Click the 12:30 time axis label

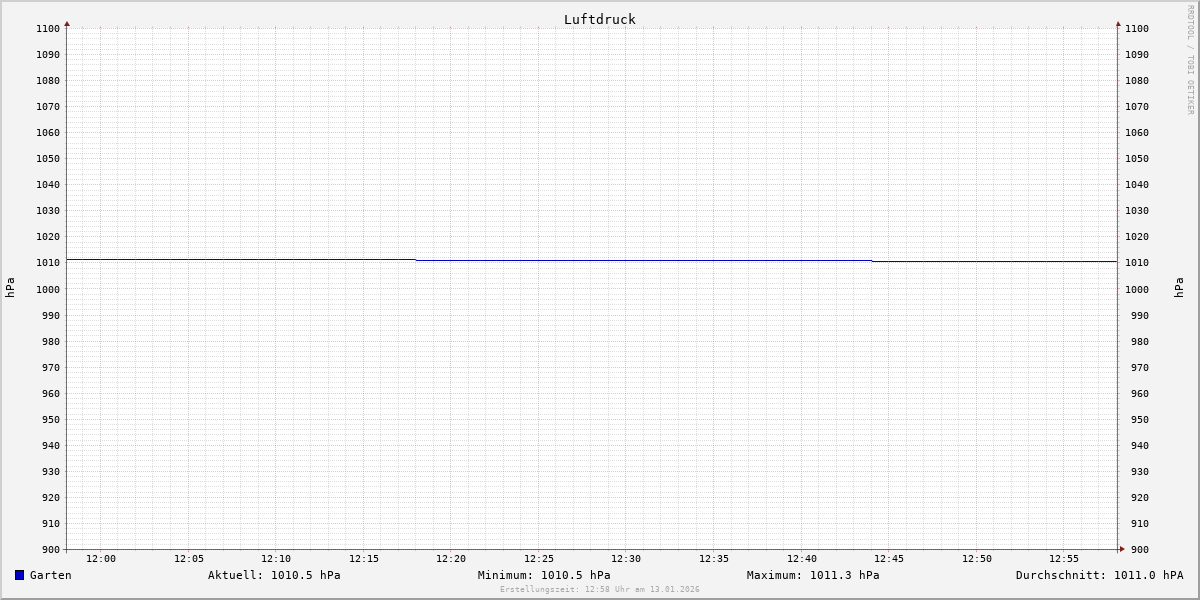pyautogui.click(x=626, y=559)
